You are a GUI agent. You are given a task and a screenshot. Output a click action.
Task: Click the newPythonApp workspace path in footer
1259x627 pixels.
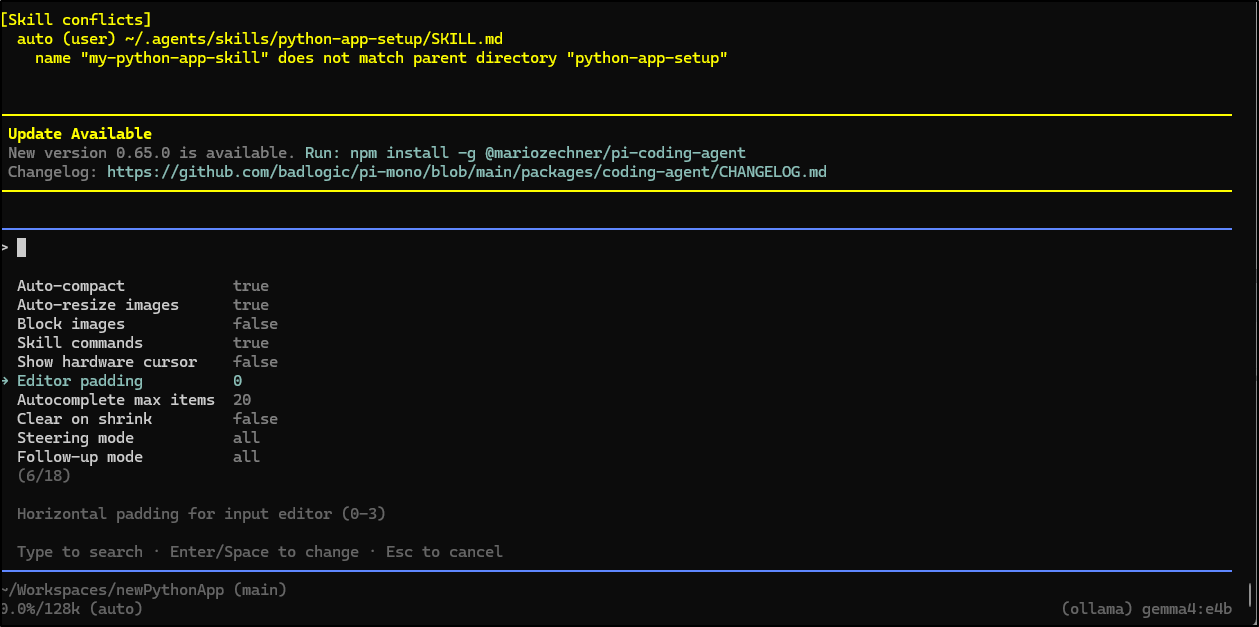(x=143, y=590)
